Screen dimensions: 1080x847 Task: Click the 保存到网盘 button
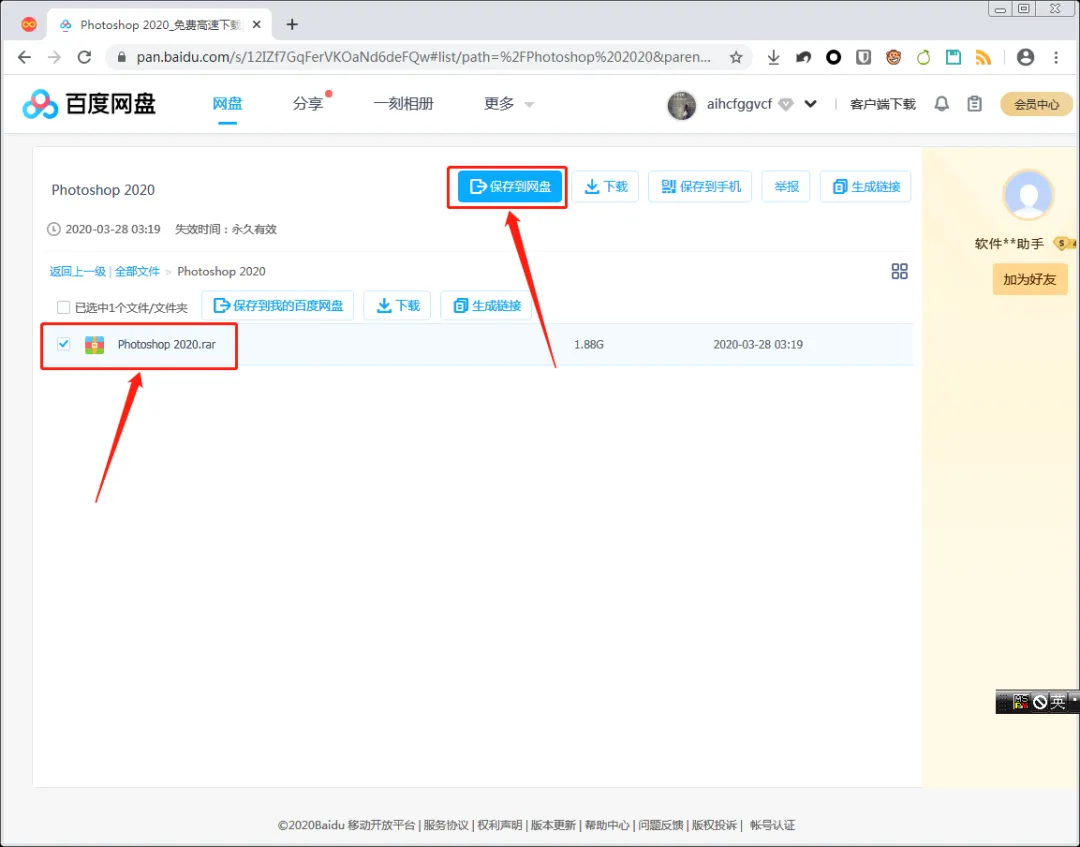tap(510, 187)
